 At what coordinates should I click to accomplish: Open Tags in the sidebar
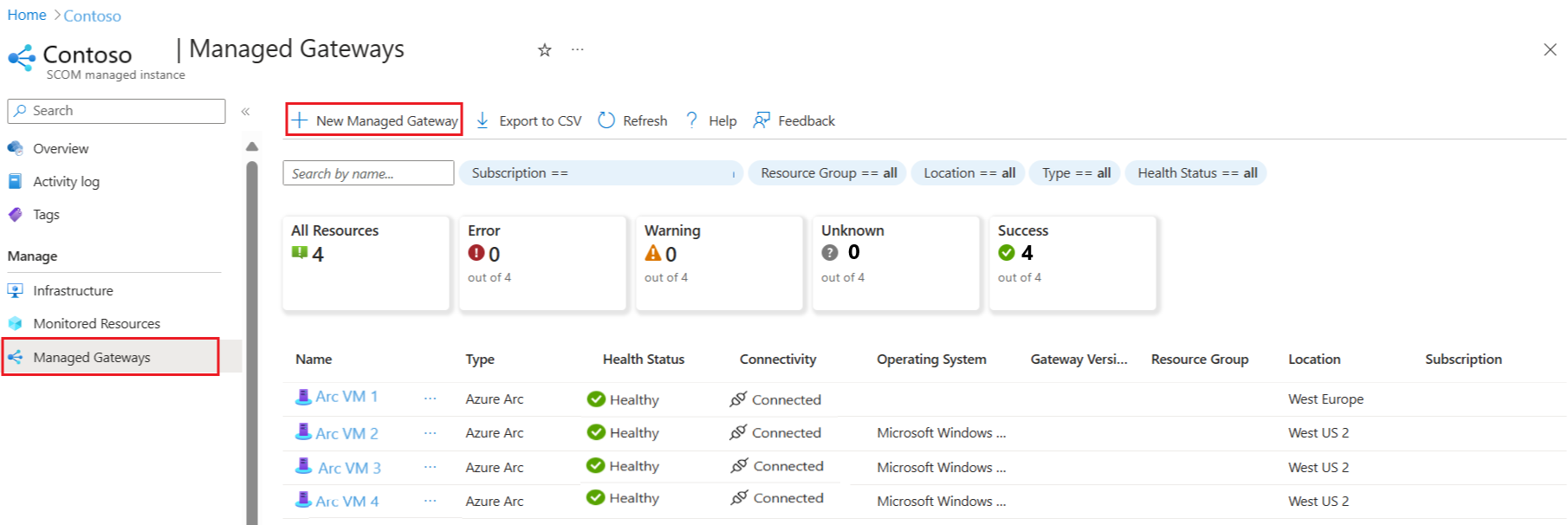coord(46,214)
